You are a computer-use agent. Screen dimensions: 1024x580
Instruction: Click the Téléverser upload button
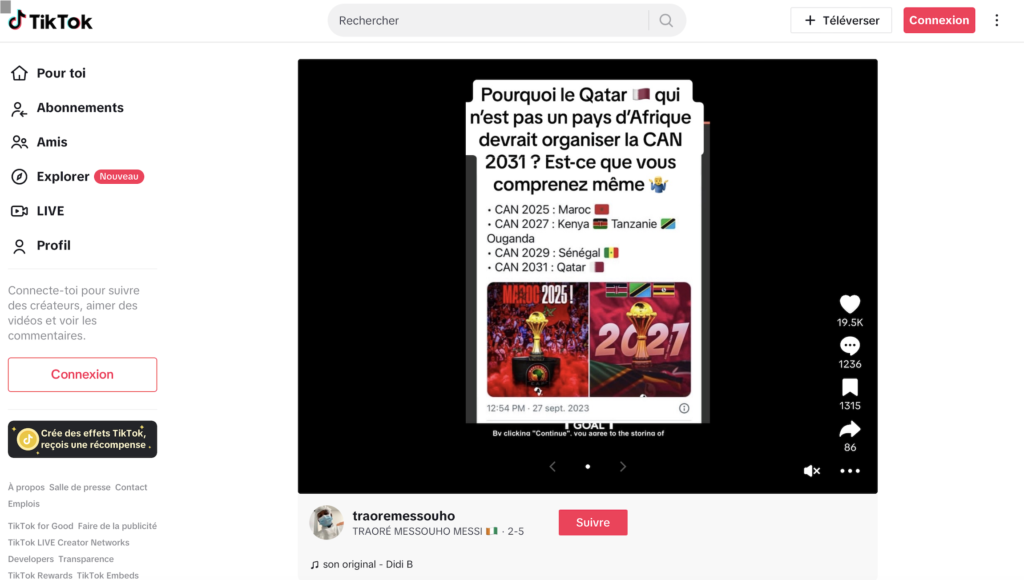841,20
